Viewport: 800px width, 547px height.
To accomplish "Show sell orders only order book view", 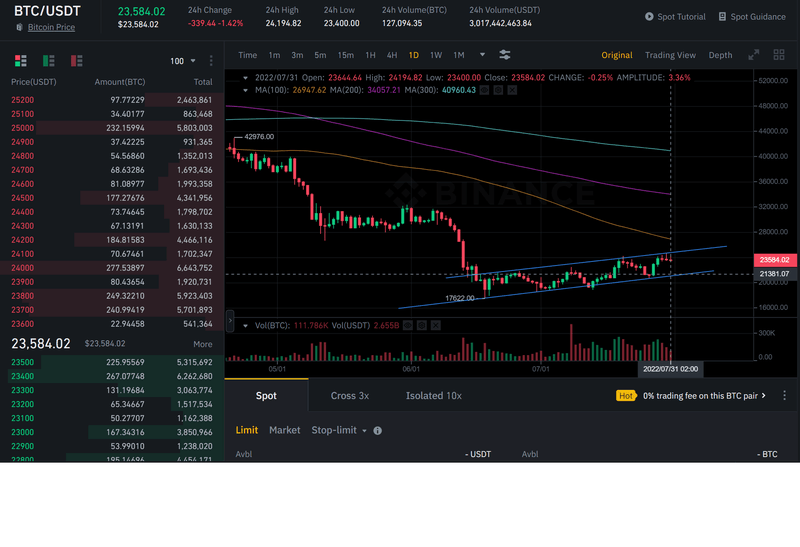I will click(x=77, y=61).
